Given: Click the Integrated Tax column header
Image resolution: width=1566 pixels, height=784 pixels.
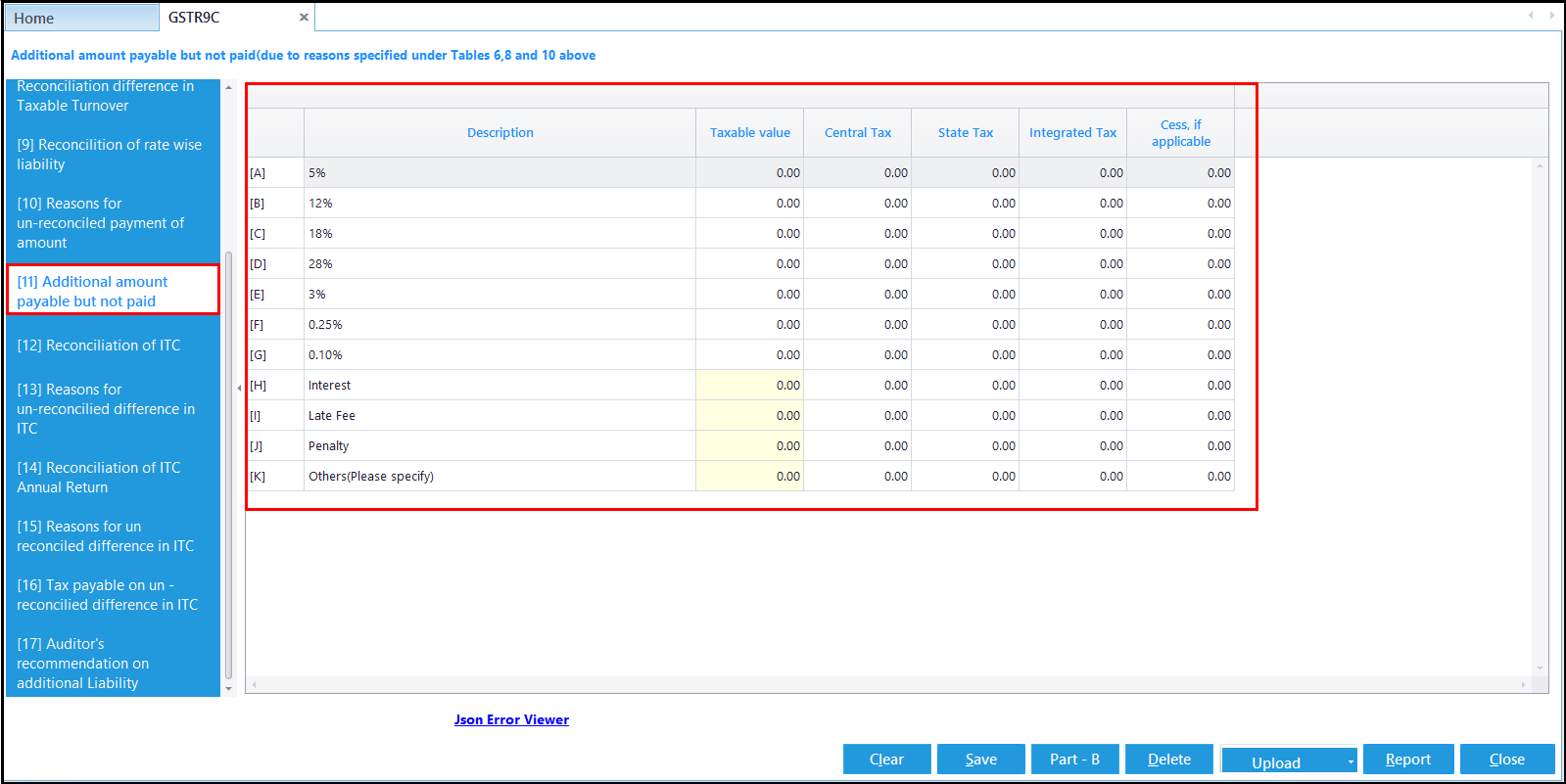Looking at the screenshot, I should pyautogui.click(x=1073, y=132).
